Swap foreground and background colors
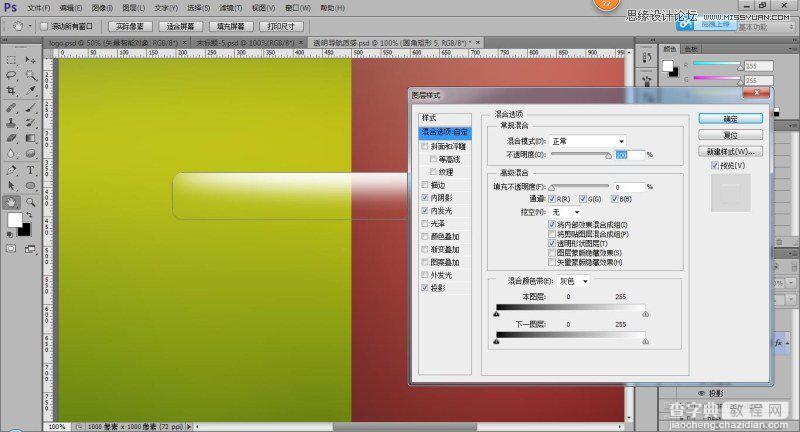Screen dimensions: 800x432 click(30, 215)
